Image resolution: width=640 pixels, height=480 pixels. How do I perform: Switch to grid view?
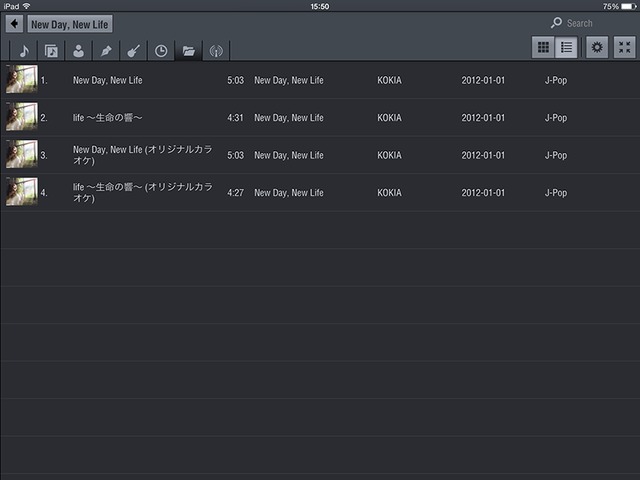pyautogui.click(x=543, y=48)
